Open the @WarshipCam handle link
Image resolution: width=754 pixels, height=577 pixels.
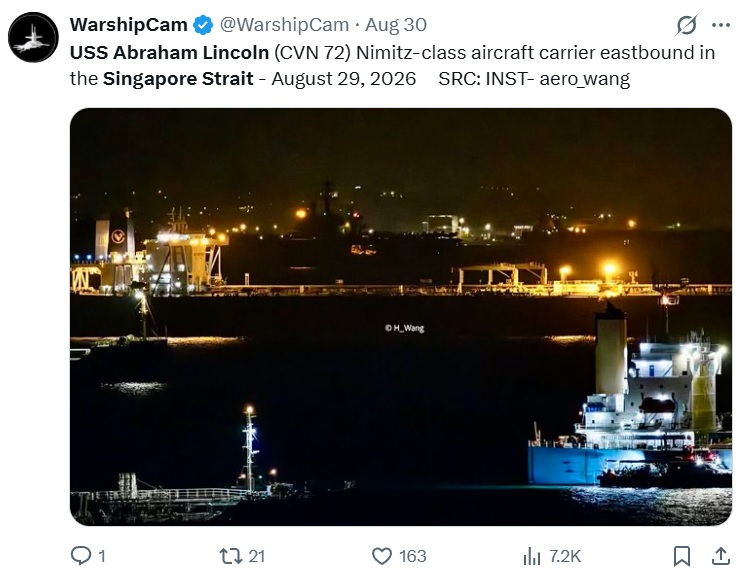pyautogui.click(x=284, y=25)
